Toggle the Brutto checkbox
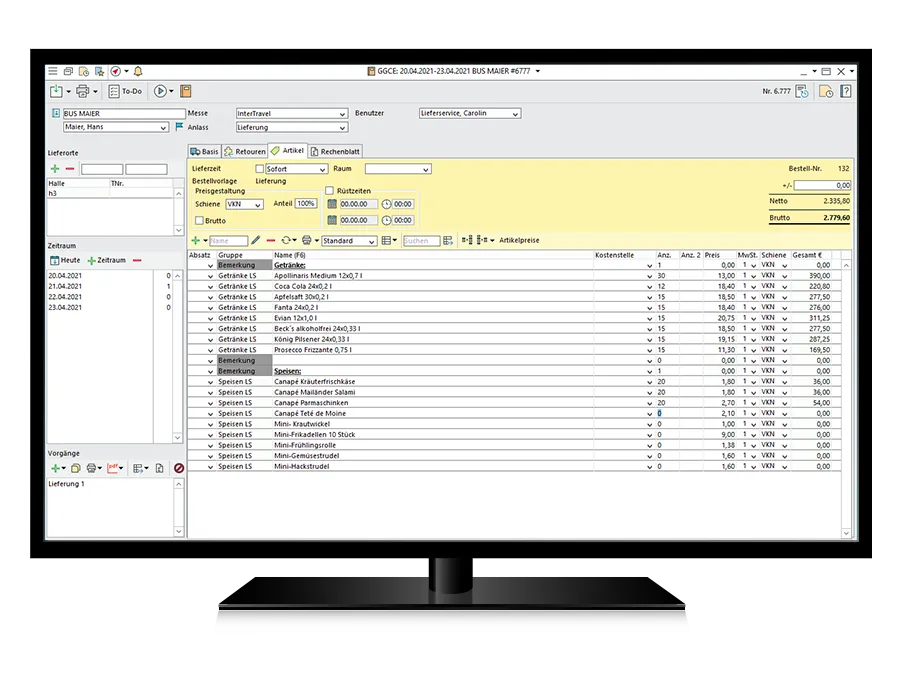The image size is (900, 675). point(199,220)
